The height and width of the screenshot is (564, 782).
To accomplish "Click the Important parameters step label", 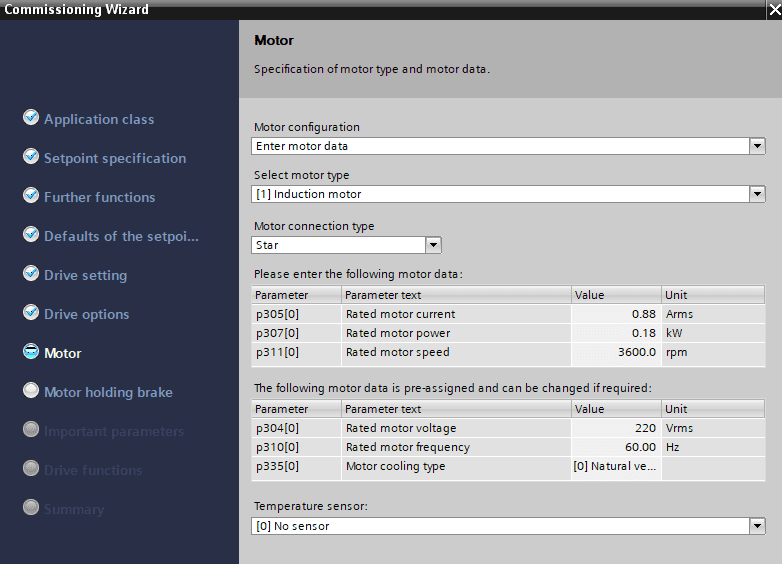I will pos(114,431).
